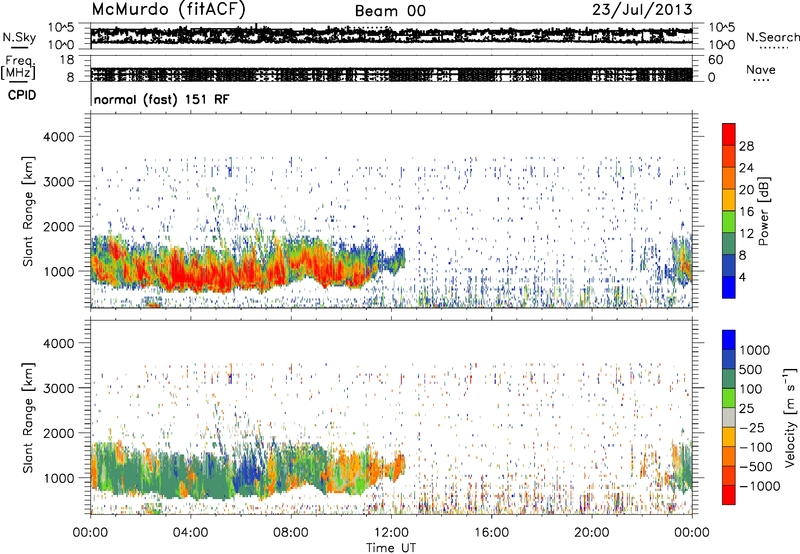Click the '3000' tick on the Velocity panel
Screen dimensions: 800x554
click(58, 388)
